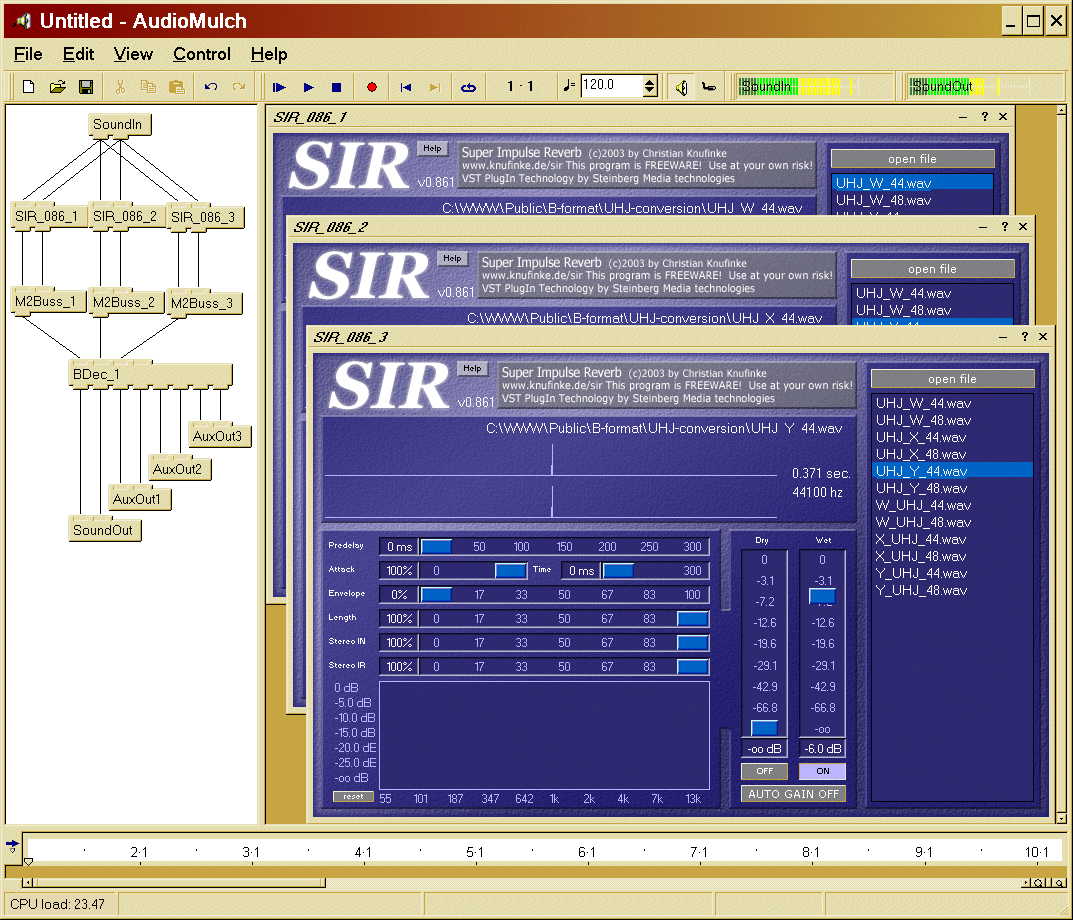Image resolution: width=1073 pixels, height=920 pixels.
Task: Select the AuxOut3 patcher node
Action: tap(218, 436)
